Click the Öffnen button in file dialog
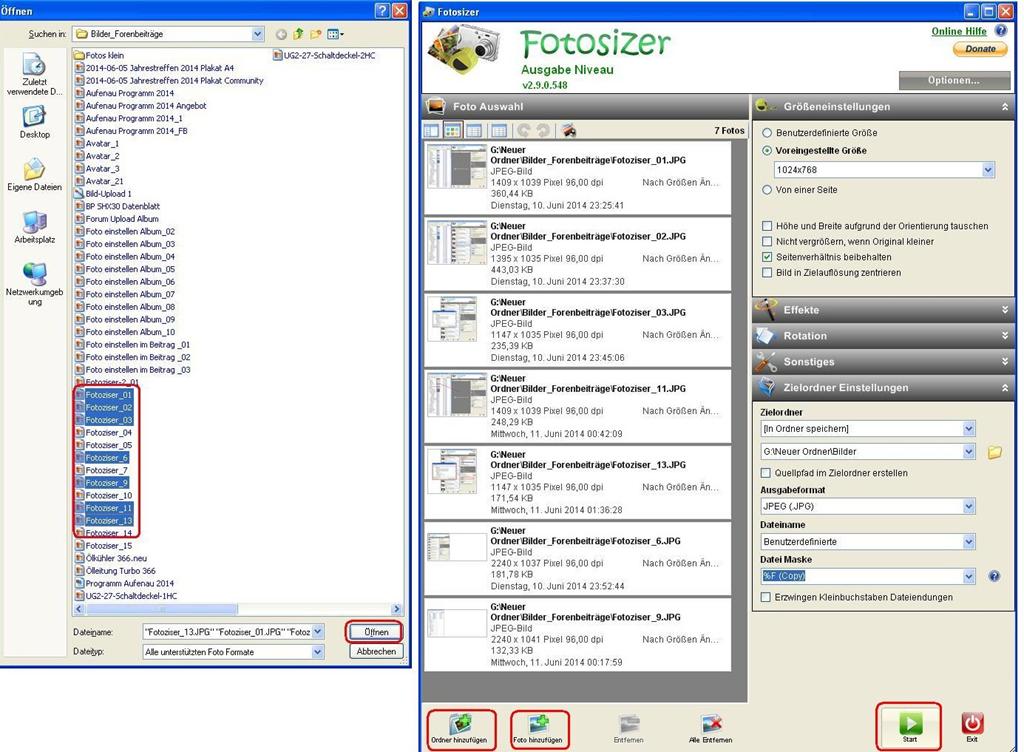The image size is (1024, 752). tap(376, 632)
